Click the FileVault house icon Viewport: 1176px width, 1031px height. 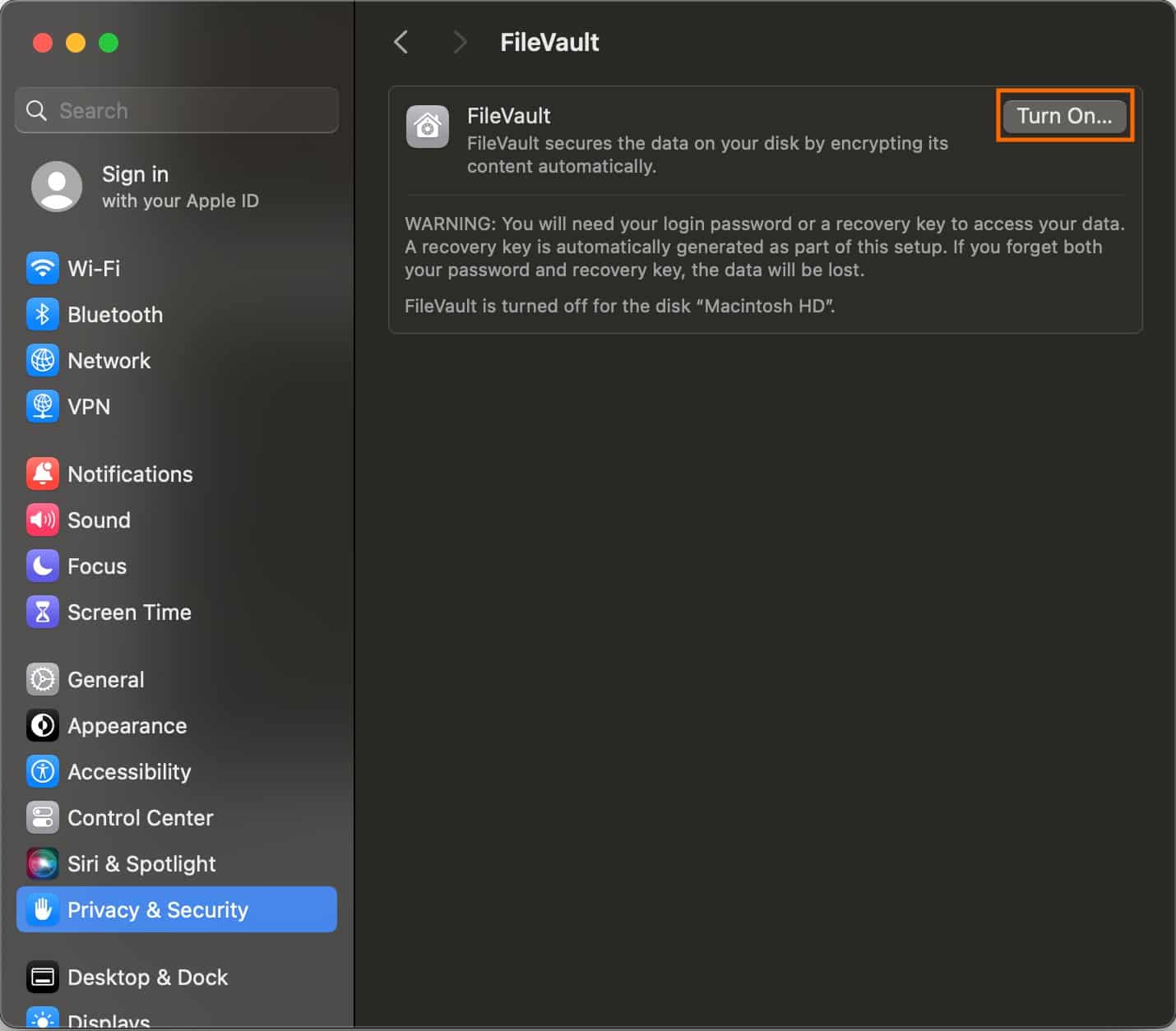[x=428, y=127]
